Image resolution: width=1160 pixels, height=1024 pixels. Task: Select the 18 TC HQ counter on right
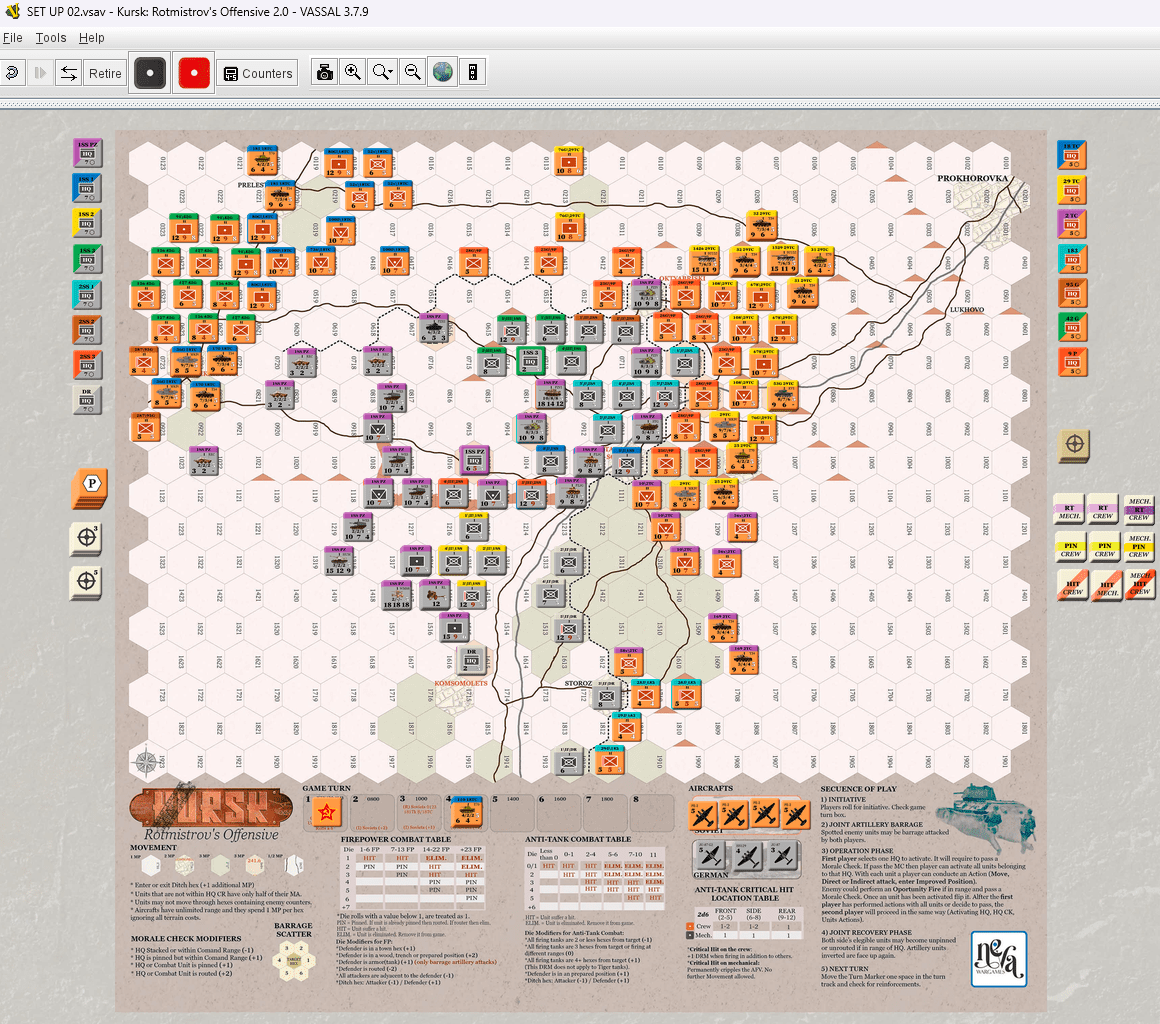pos(1073,154)
